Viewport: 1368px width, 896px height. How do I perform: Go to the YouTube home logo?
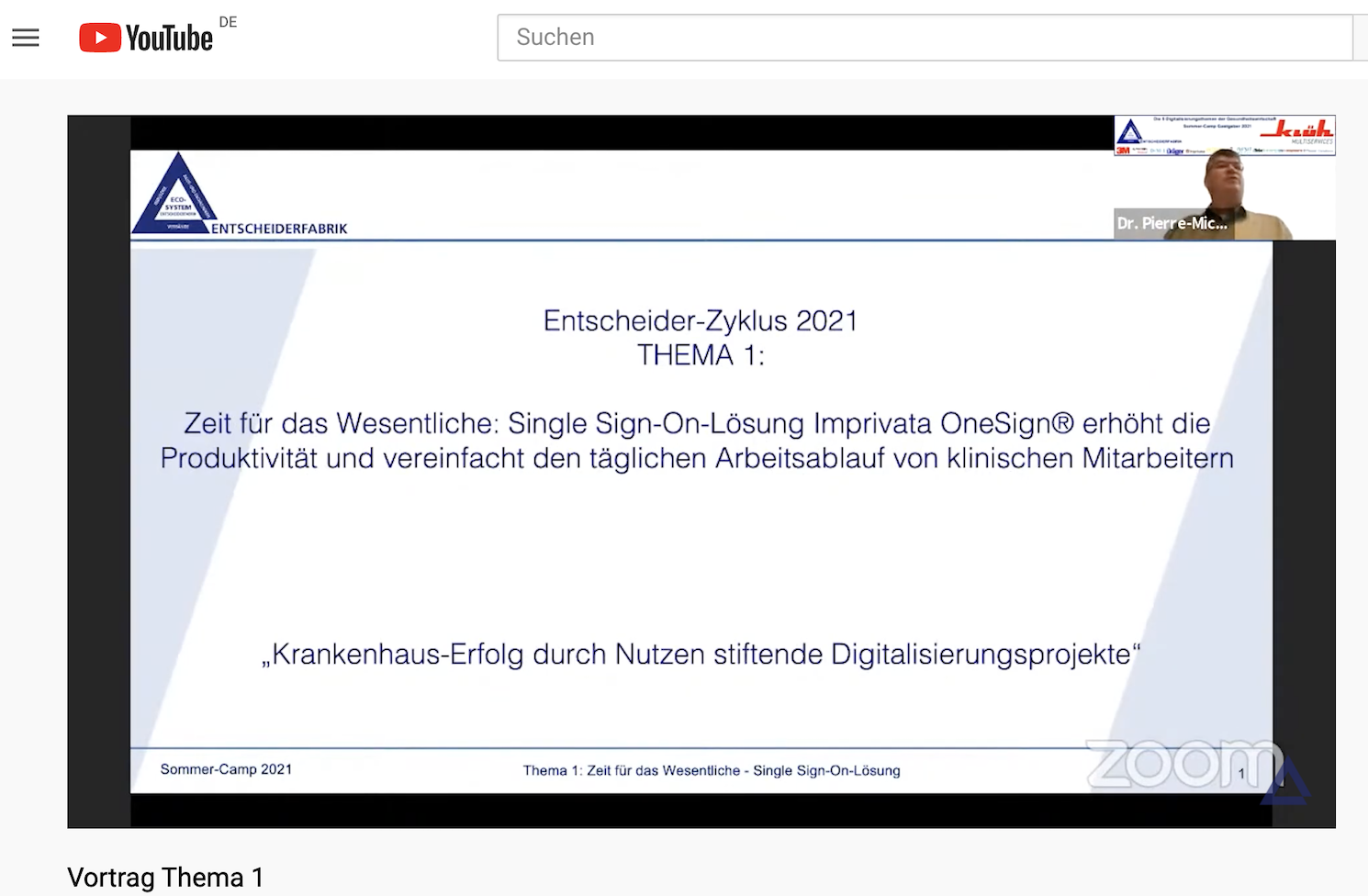pos(146,38)
